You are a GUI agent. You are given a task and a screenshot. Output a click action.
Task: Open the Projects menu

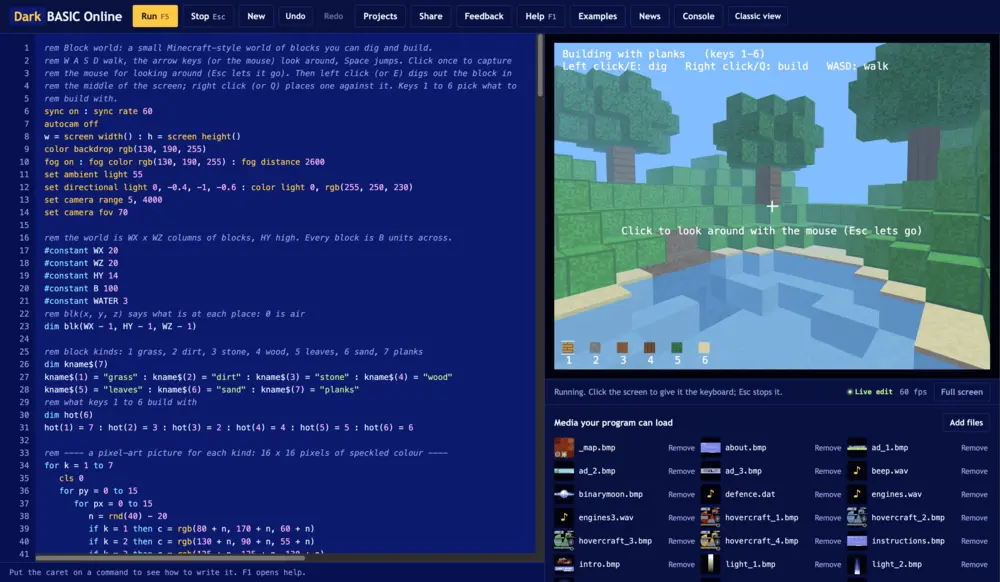click(x=380, y=16)
